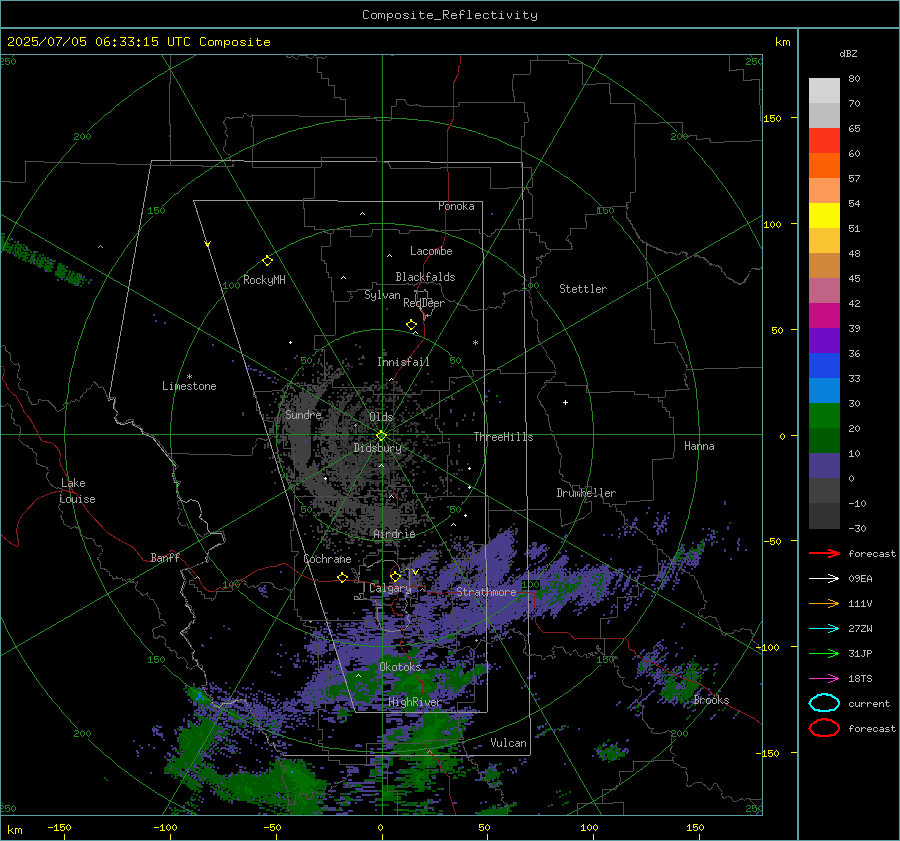The width and height of the screenshot is (900, 841).
Task: Click the dBZ legend heading
Action: pos(848,53)
